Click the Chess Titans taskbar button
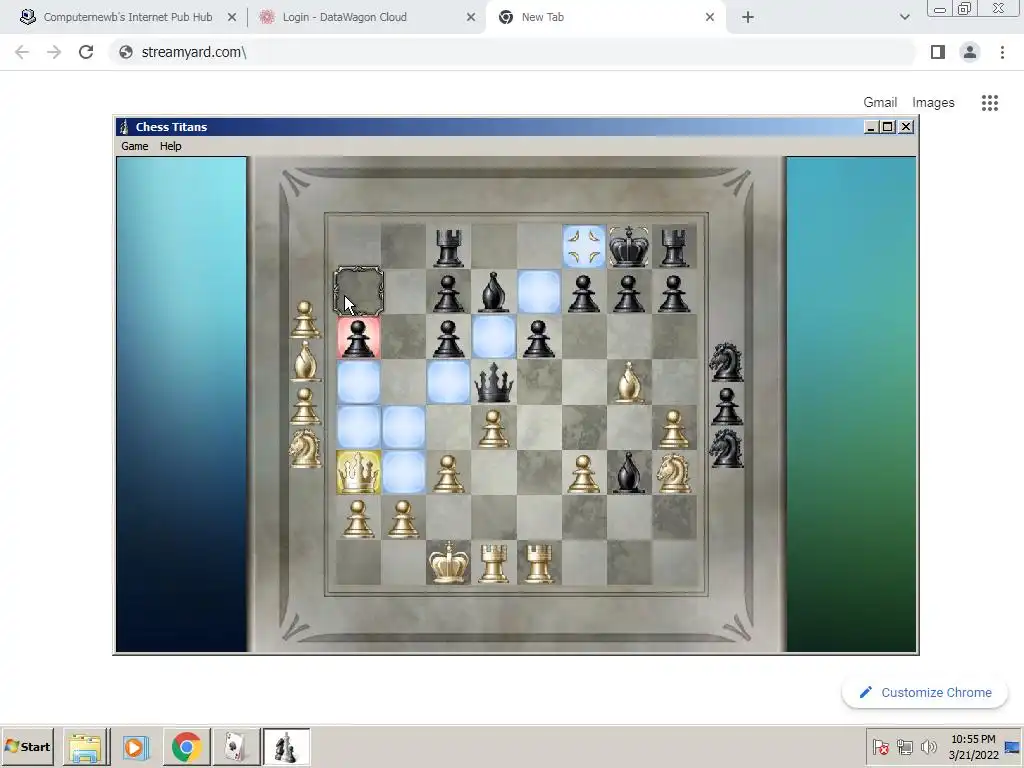Viewport: 1024px width, 768px height. pyautogui.click(x=286, y=746)
